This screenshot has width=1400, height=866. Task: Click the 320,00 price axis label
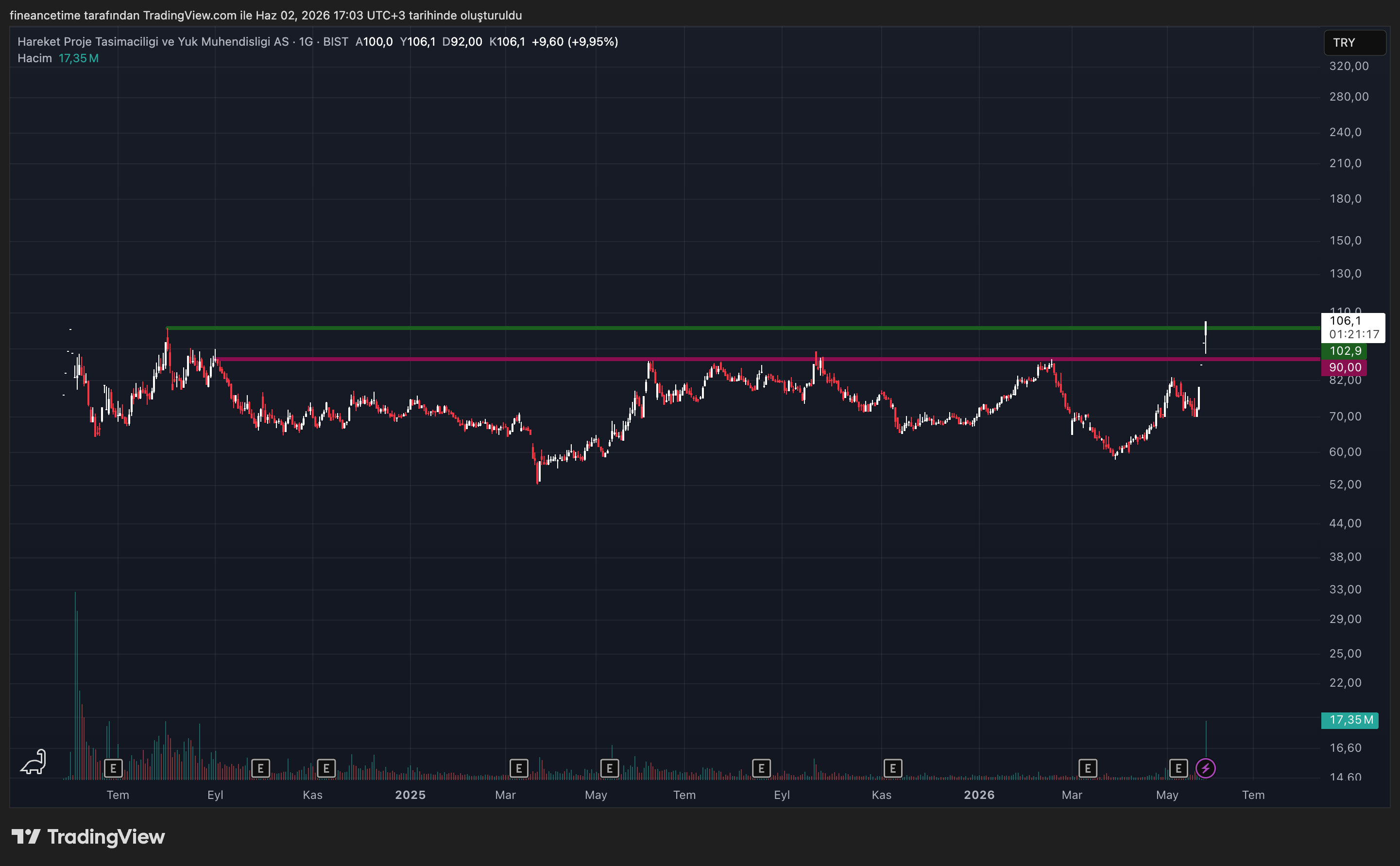click(1349, 67)
